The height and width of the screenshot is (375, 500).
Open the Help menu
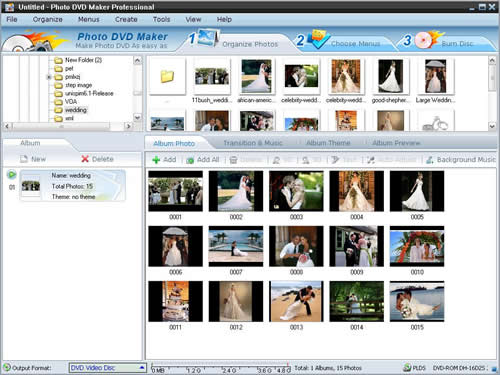(x=224, y=19)
